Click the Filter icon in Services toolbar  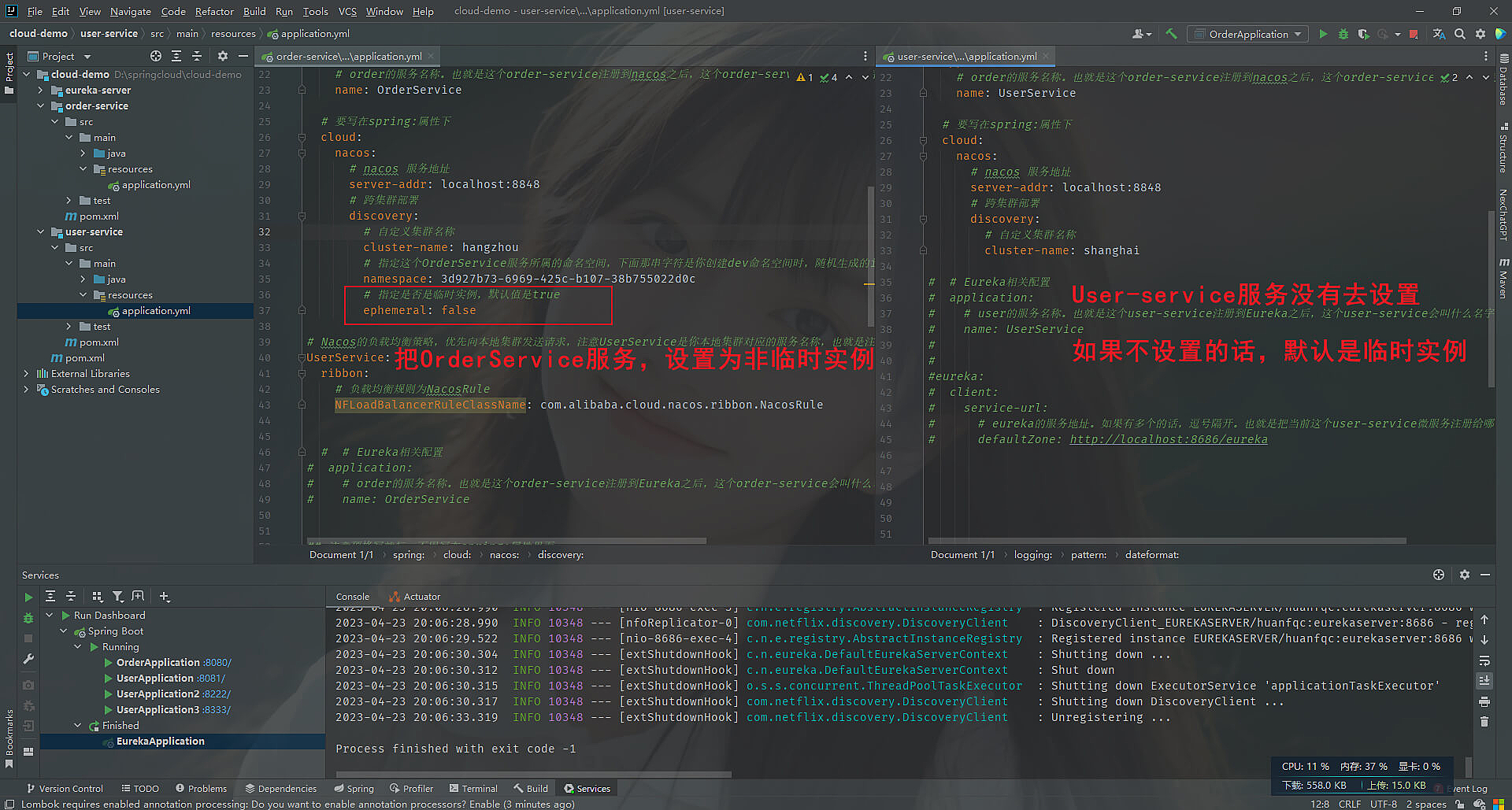(117, 597)
